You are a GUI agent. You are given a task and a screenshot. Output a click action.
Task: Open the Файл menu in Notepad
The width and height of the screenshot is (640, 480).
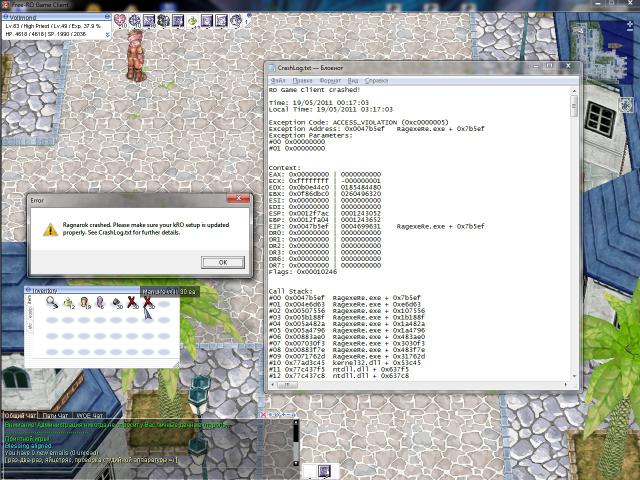click(278, 81)
